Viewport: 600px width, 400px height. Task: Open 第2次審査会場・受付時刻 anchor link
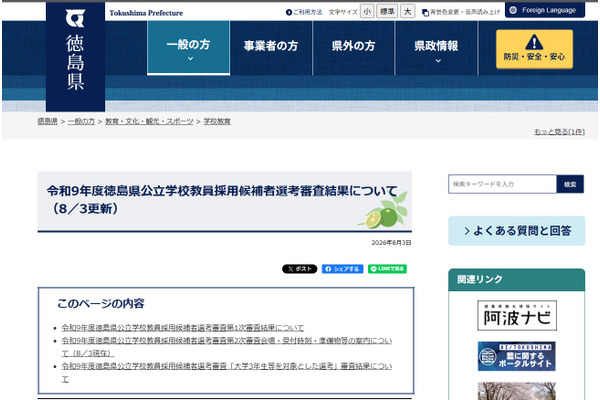(x=227, y=347)
